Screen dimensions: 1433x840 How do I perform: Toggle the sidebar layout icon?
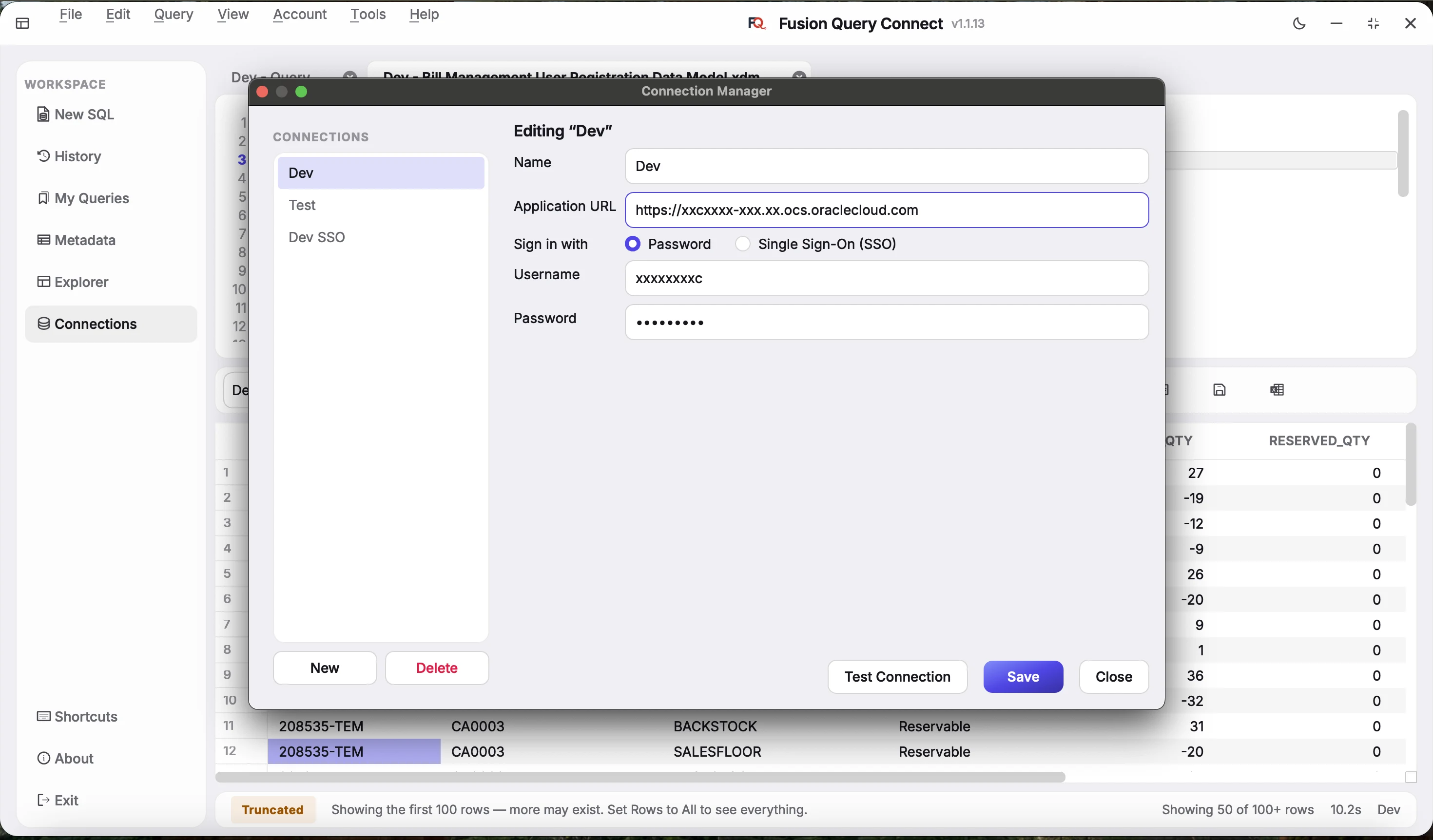tap(23, 23)
